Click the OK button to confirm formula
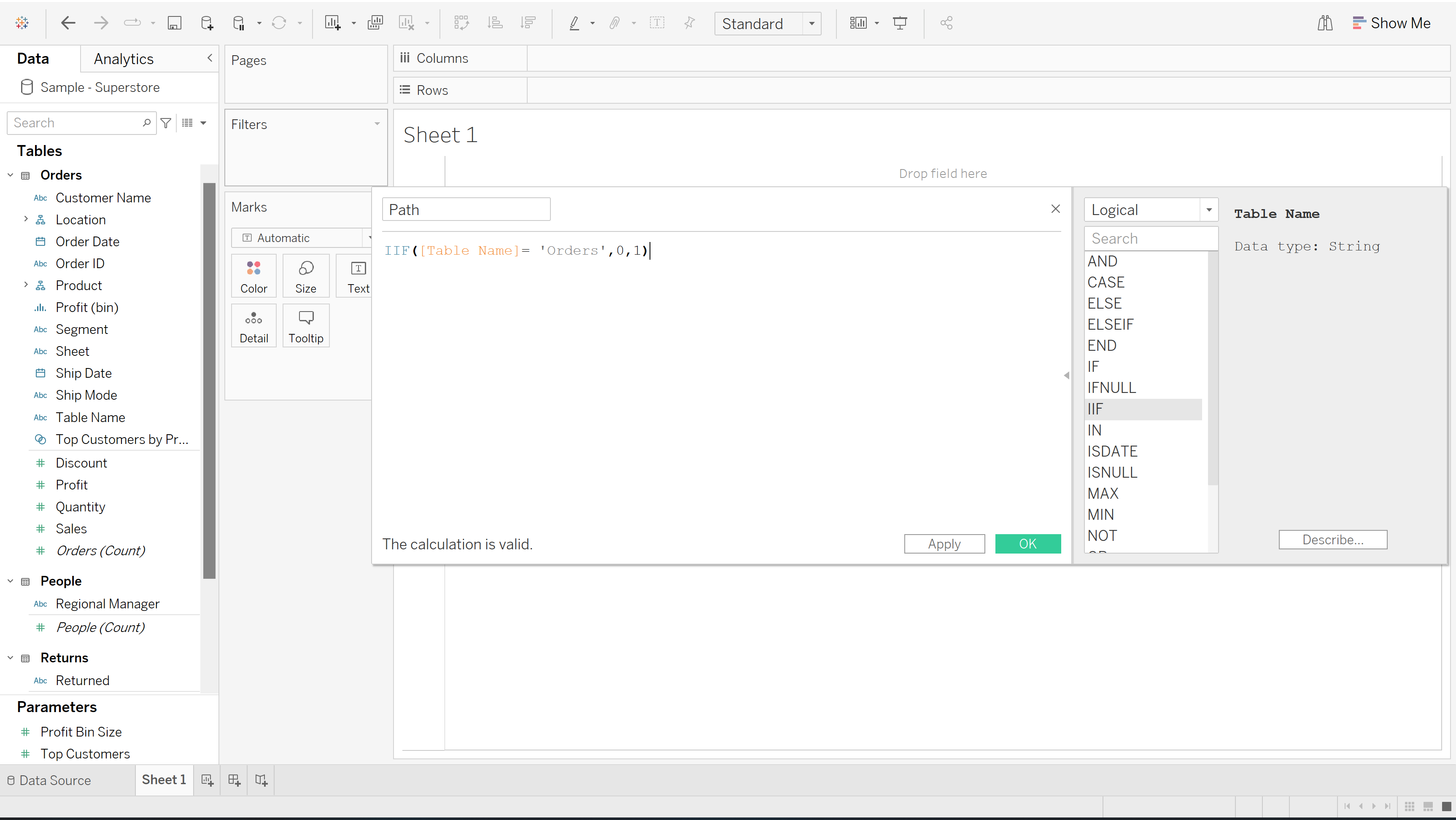Image resolution: width=1456 pixels, height=820 pixels. pyautogui.click(x=1028, y=543)
